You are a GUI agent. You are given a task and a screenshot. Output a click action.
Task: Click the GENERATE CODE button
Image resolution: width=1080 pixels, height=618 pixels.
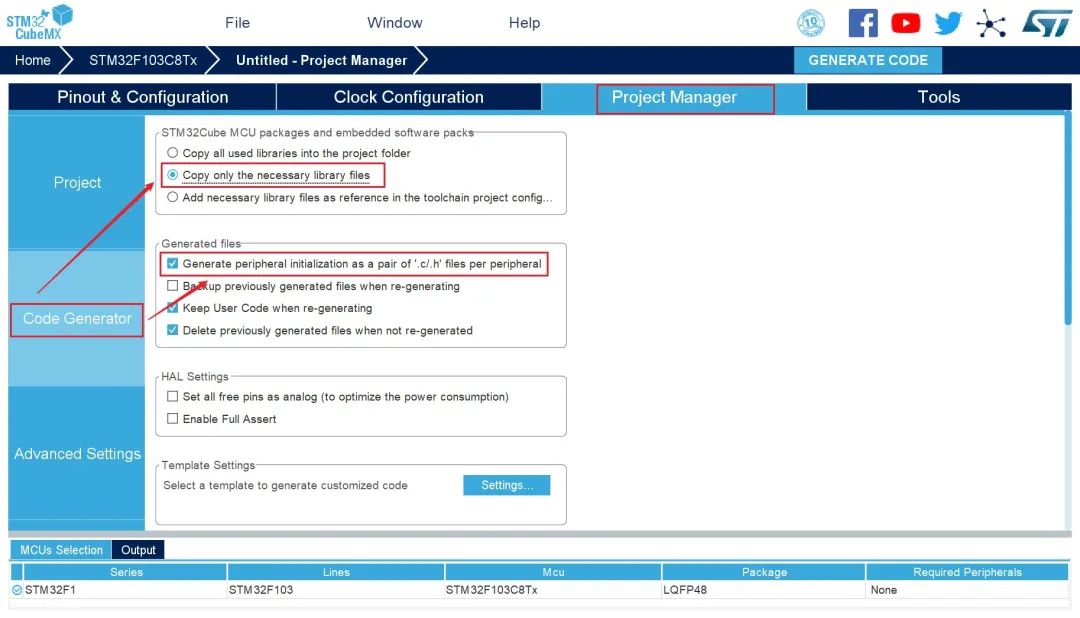[868, 60]
